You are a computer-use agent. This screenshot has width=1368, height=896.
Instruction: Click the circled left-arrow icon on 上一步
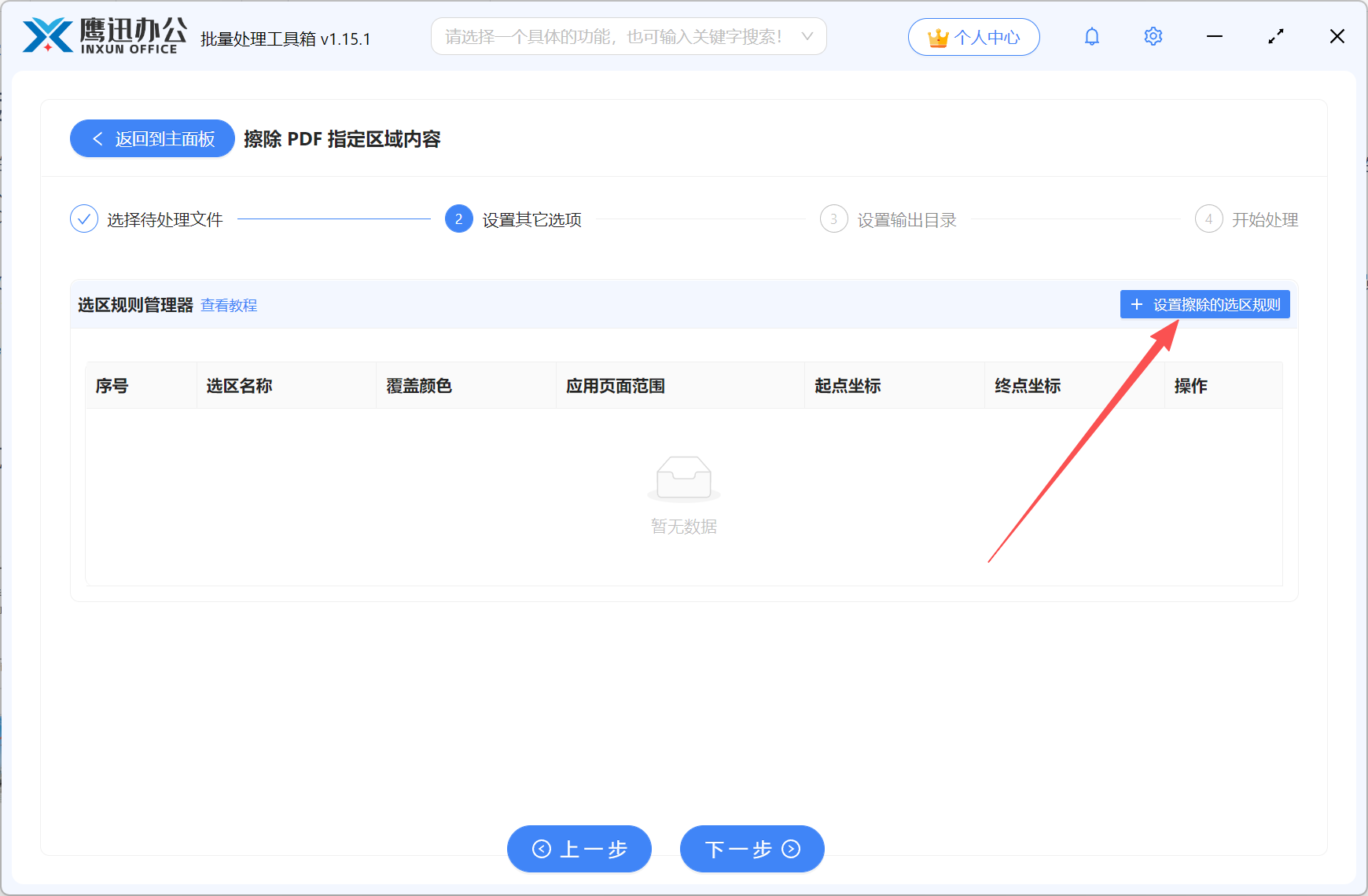pos(541,849)
